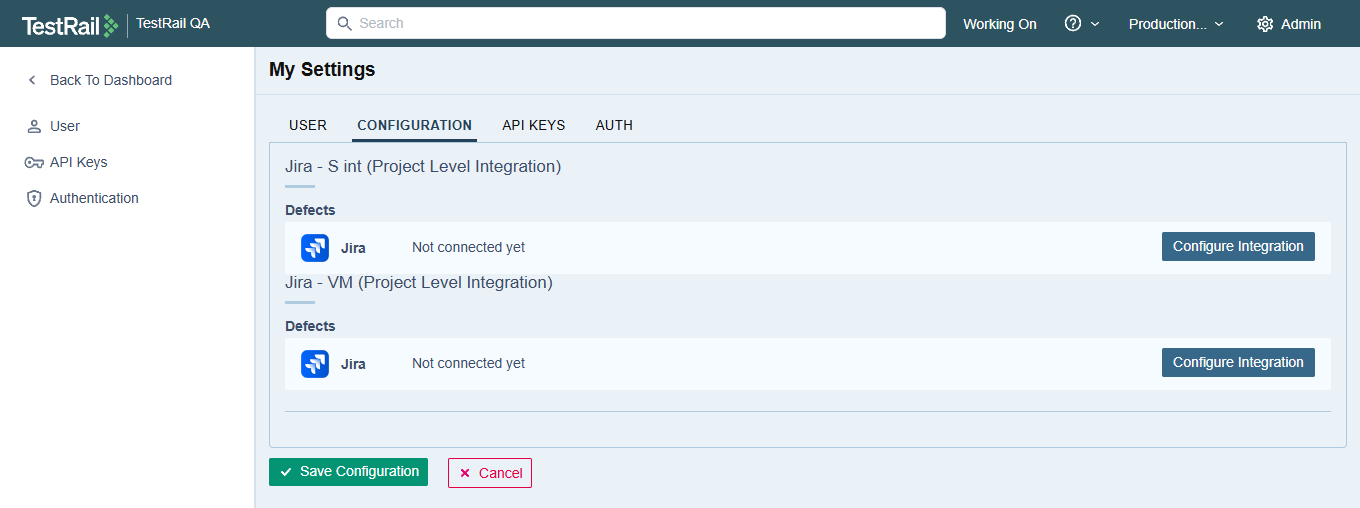Configure Integration for Jira - VM
1360x508 pixels.
pyautogui.click(x=1238, y=363)
